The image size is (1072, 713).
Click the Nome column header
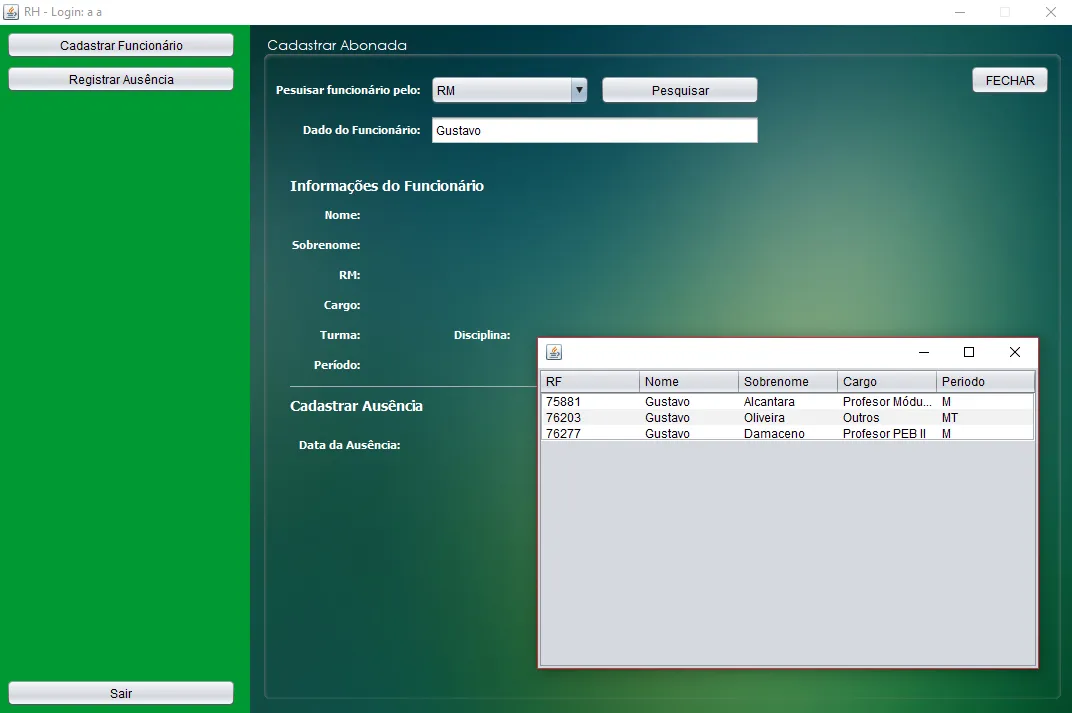tap(688, 382)
